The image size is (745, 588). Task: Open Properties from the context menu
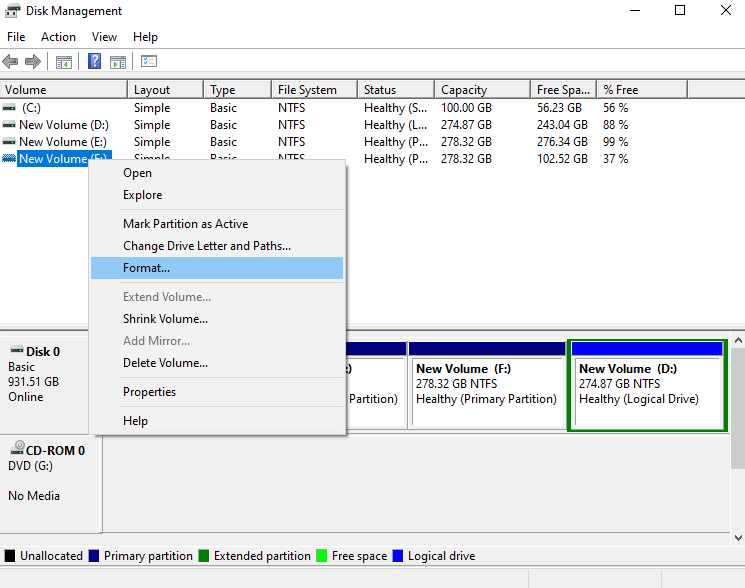(217, 392)
